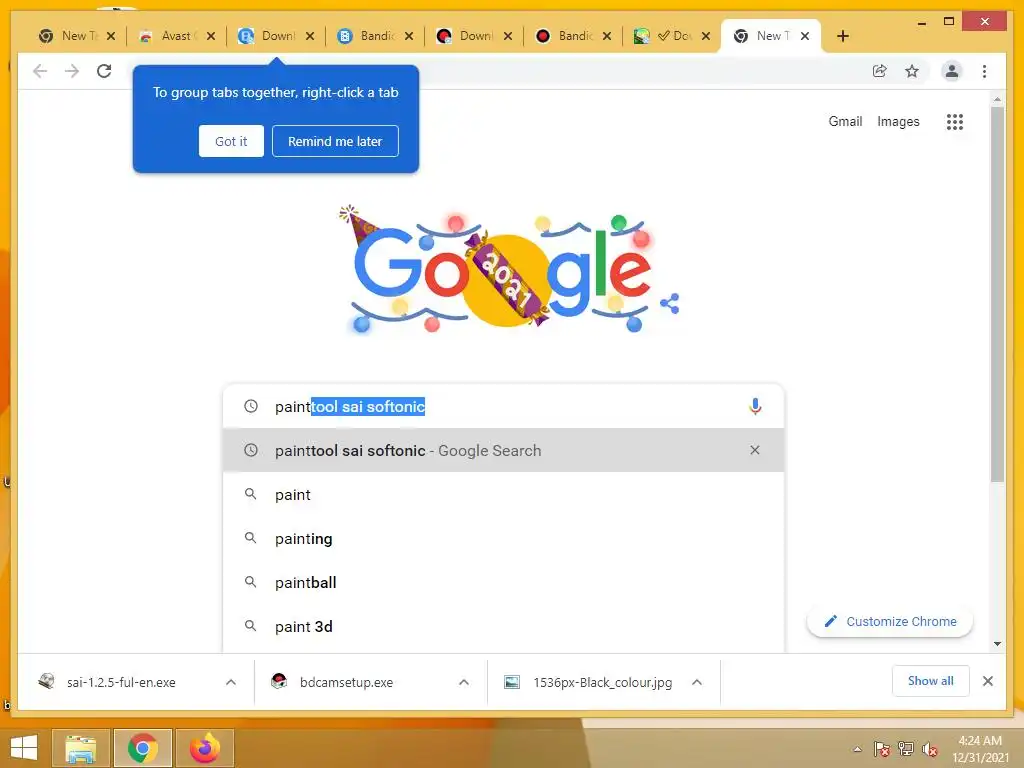Share this page icon in address bar
This screenshot has width=1024, height=768.
[880, 71]
